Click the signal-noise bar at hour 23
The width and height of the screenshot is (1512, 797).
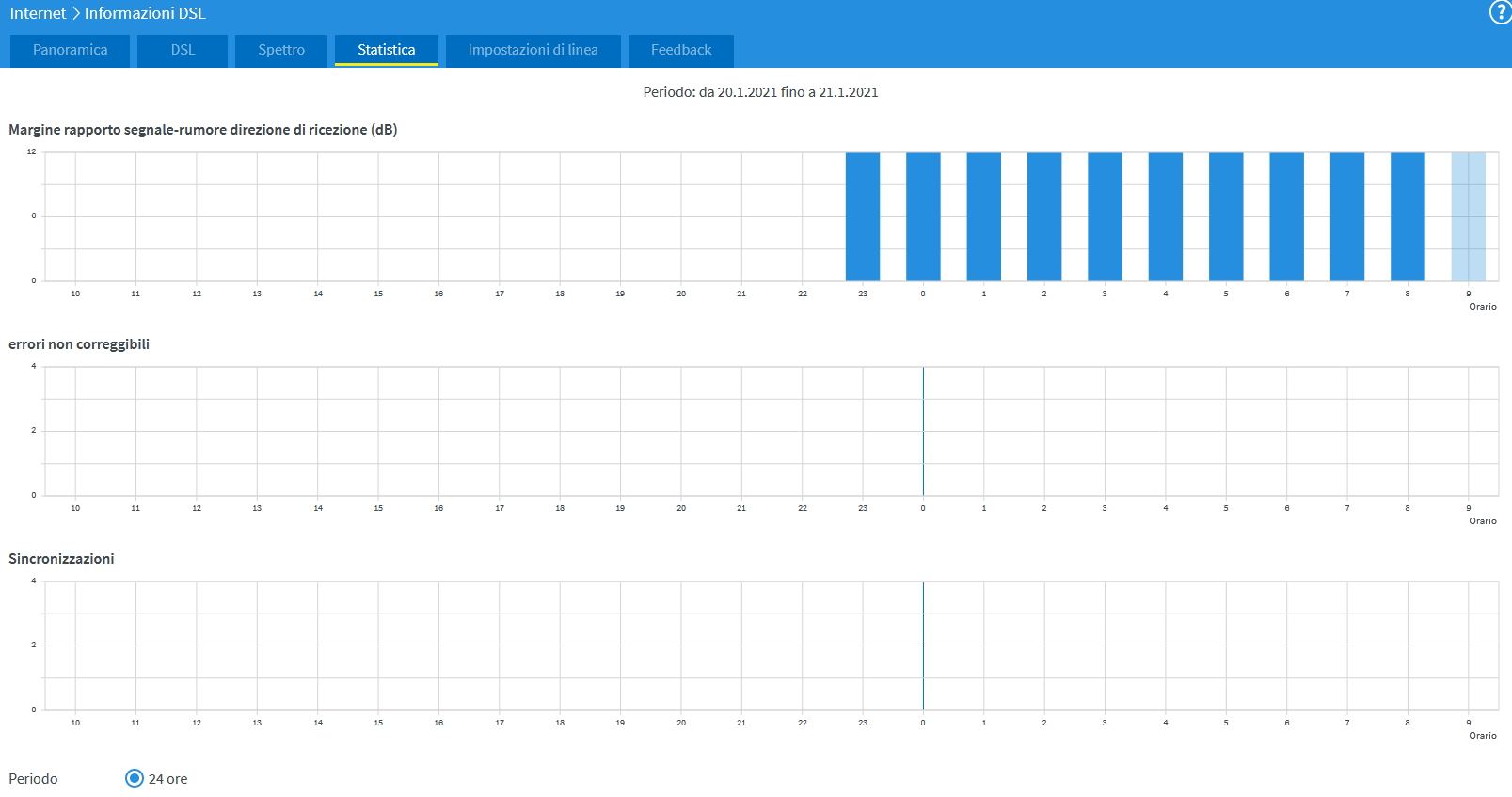[x=863, y=216]
